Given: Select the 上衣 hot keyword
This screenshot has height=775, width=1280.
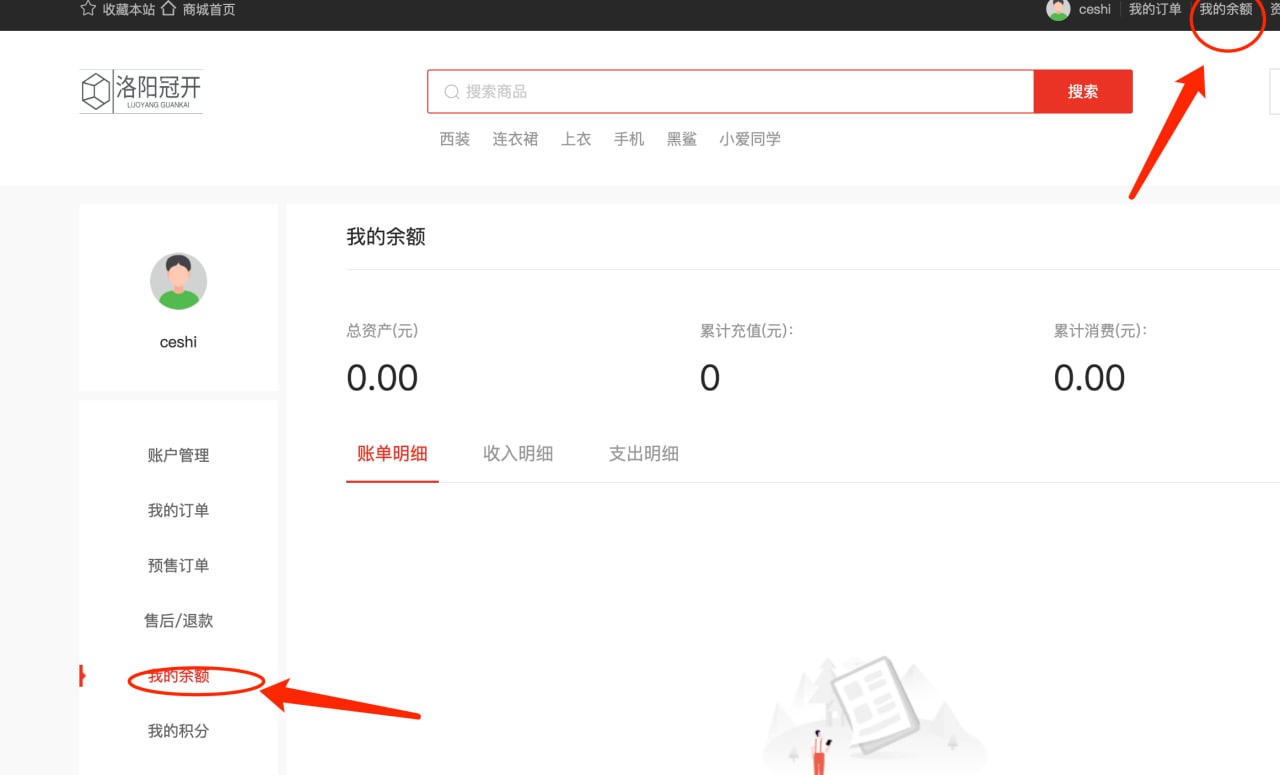Looking at the screenshot, I should pyautogui.click(x=576, y=139).
